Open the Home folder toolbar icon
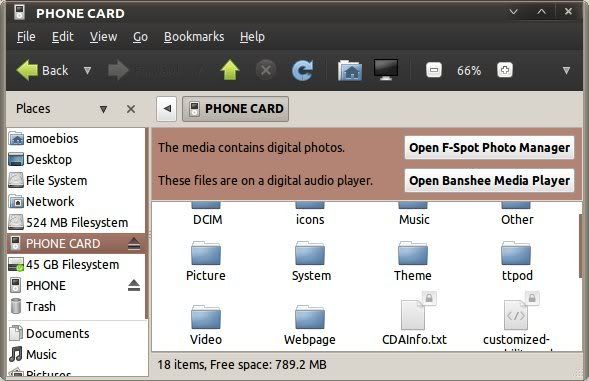The height and width of the screenshot is (381, 589). coord(350,70)
